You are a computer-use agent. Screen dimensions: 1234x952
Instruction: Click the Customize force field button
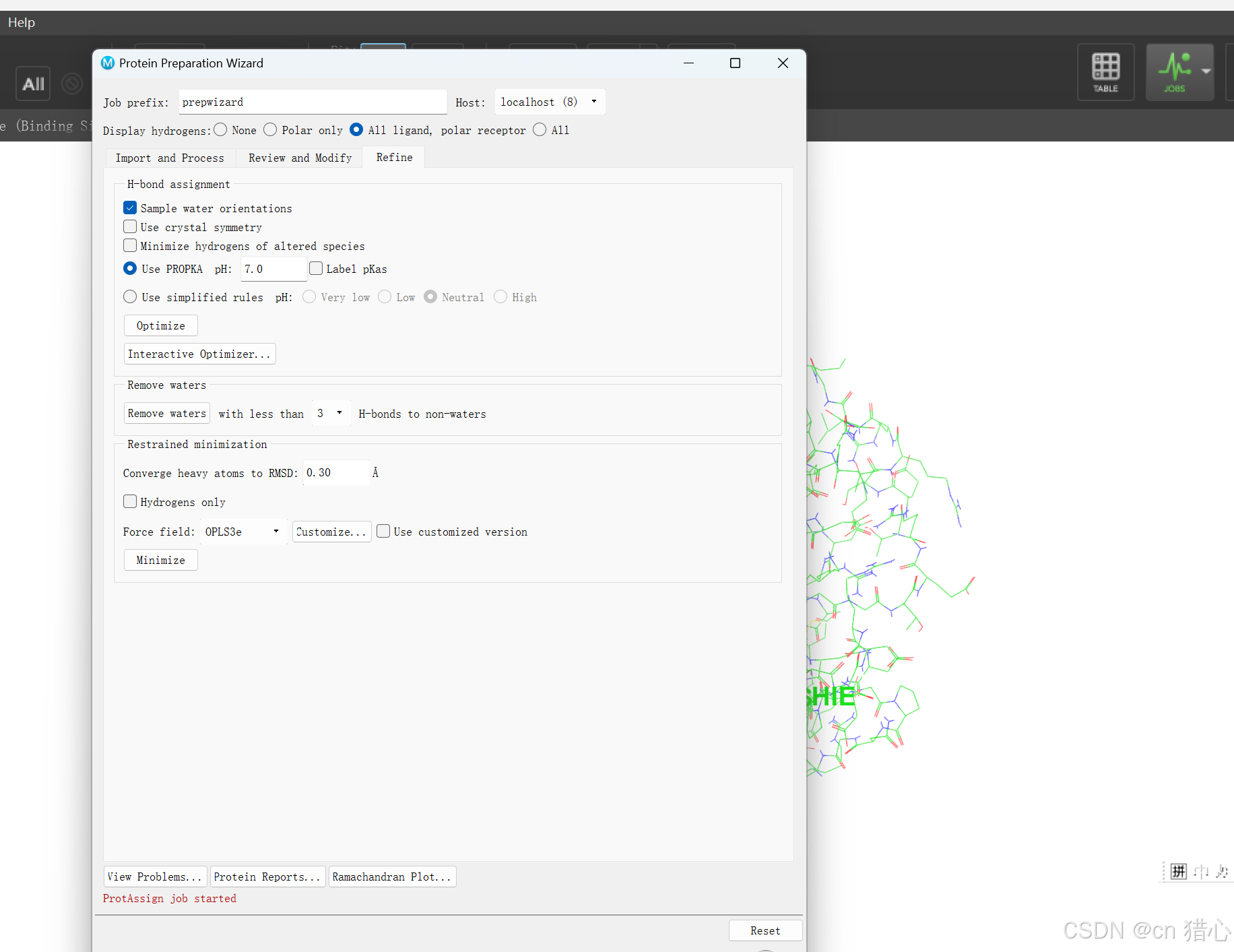(332, 532)
